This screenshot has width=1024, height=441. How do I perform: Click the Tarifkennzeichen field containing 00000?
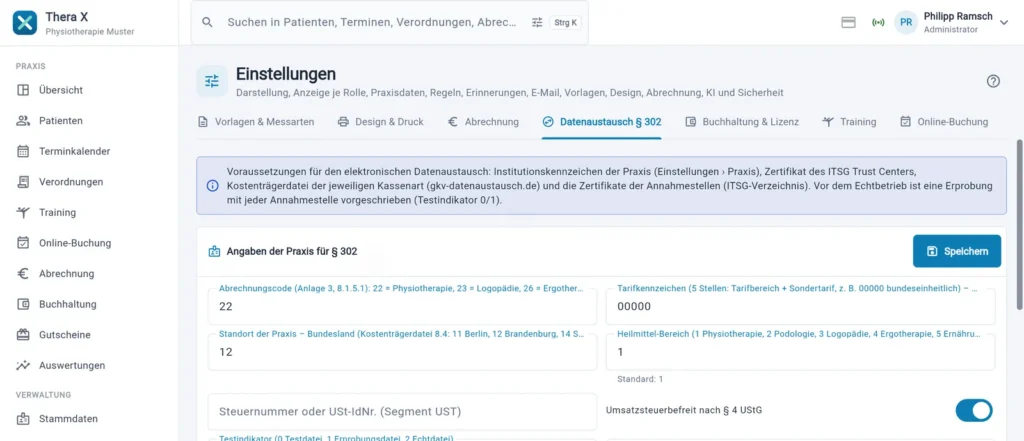pos(801,306)
